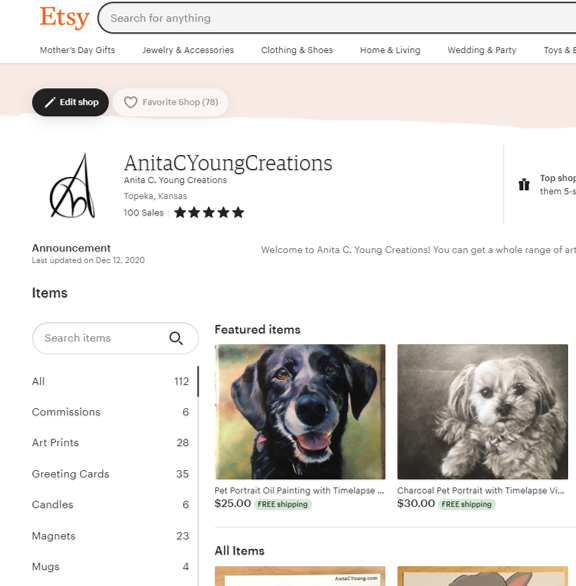576x586 pixels.
Task: Focus the Search items input
Action: 101,338
